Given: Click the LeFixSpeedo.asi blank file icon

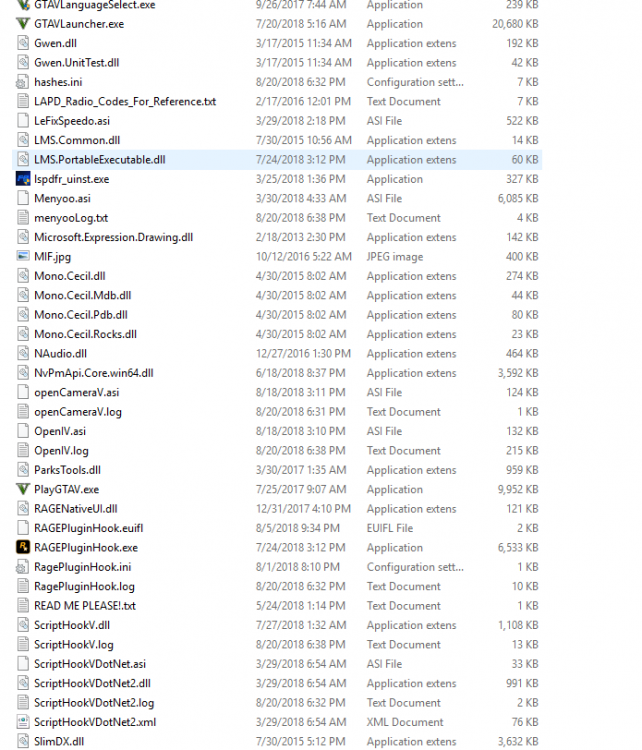Looking at the screenshot, I should pyautogui.click(x=22, y=121).
